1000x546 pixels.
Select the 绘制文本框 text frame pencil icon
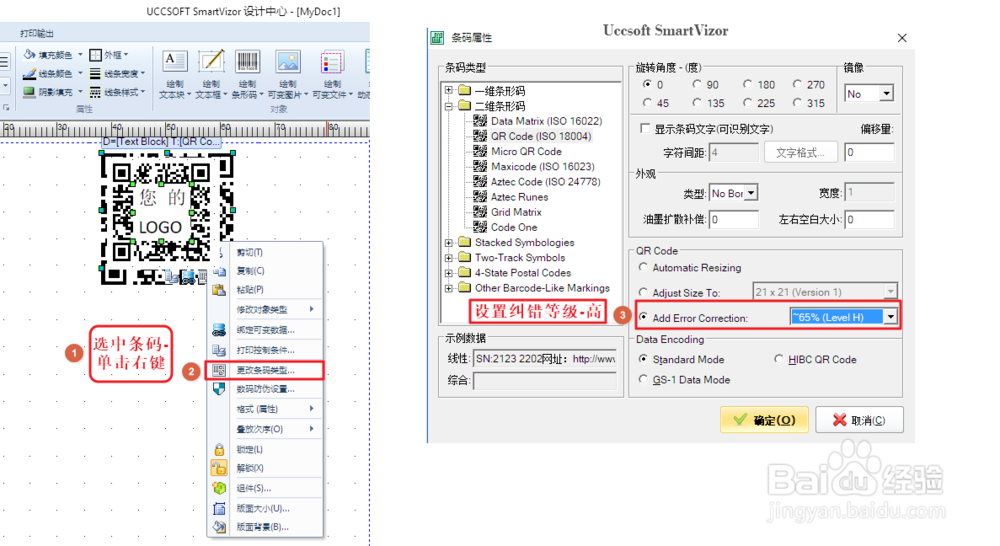coord(211,62)
